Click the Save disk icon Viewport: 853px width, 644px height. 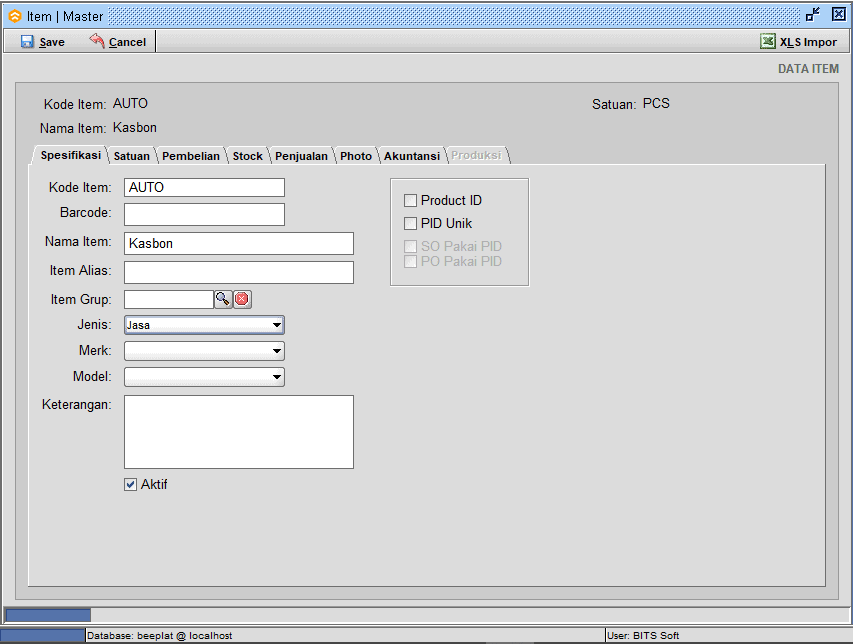pyautogui.click(x=27, y=42)
